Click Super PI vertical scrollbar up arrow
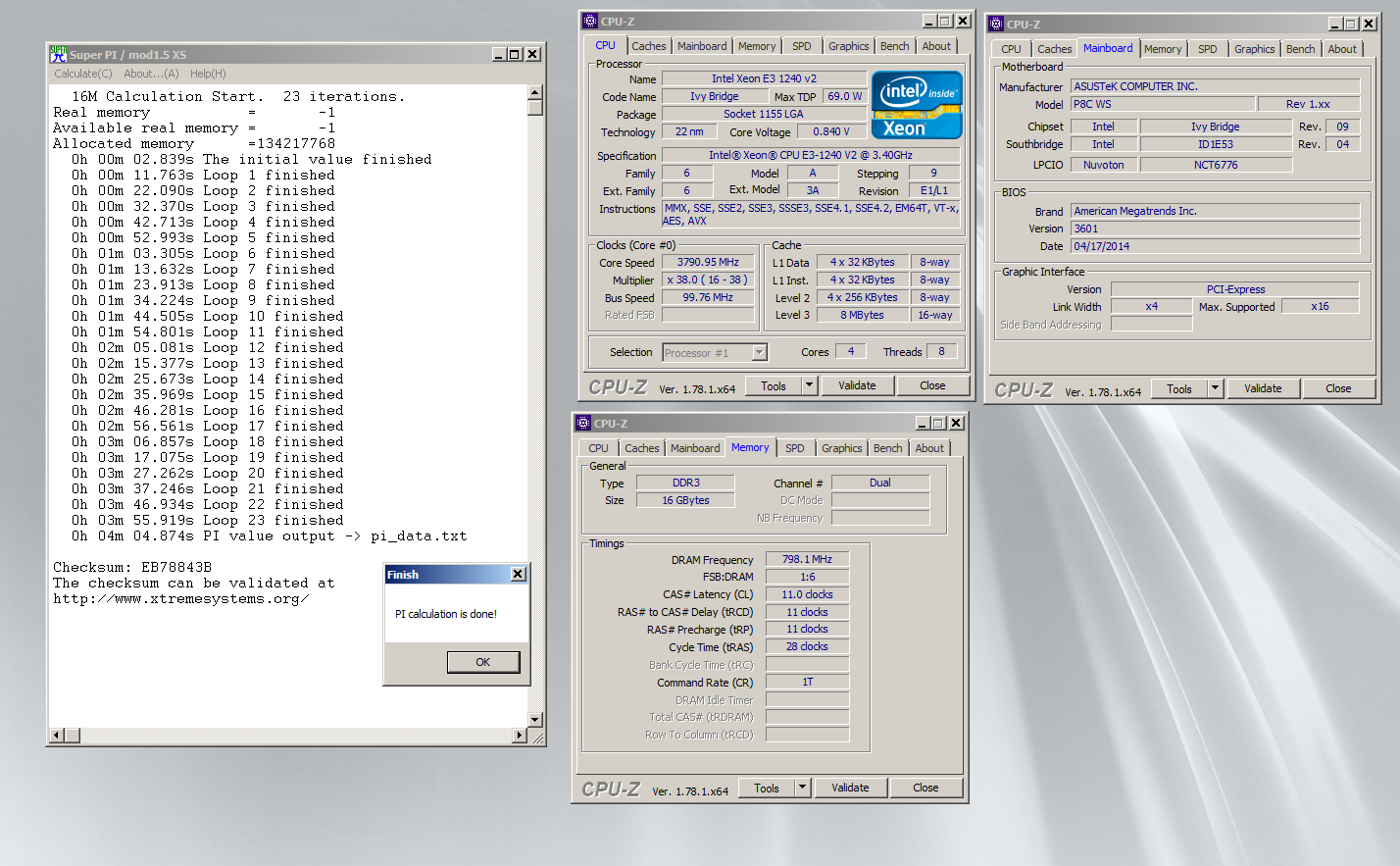Screen dimensions: 1400x866 pos(535,93)
